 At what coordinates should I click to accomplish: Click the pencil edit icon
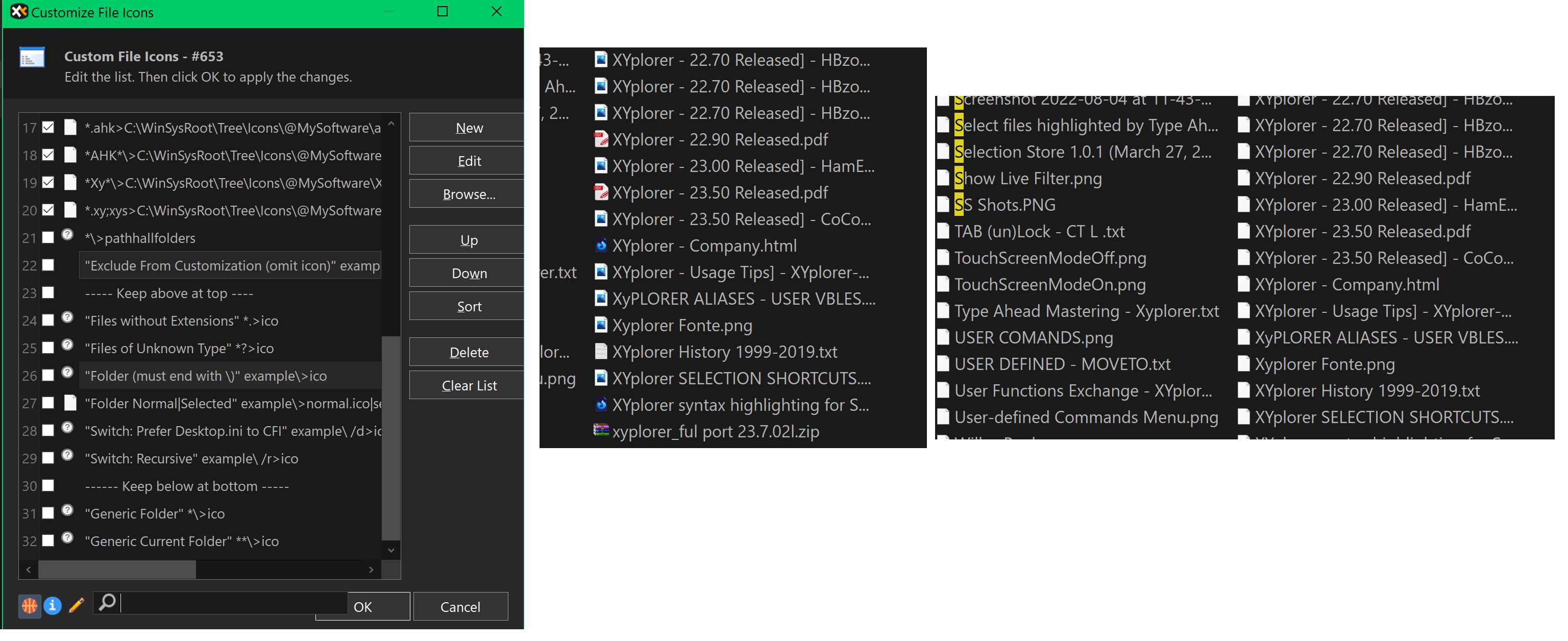77,606
